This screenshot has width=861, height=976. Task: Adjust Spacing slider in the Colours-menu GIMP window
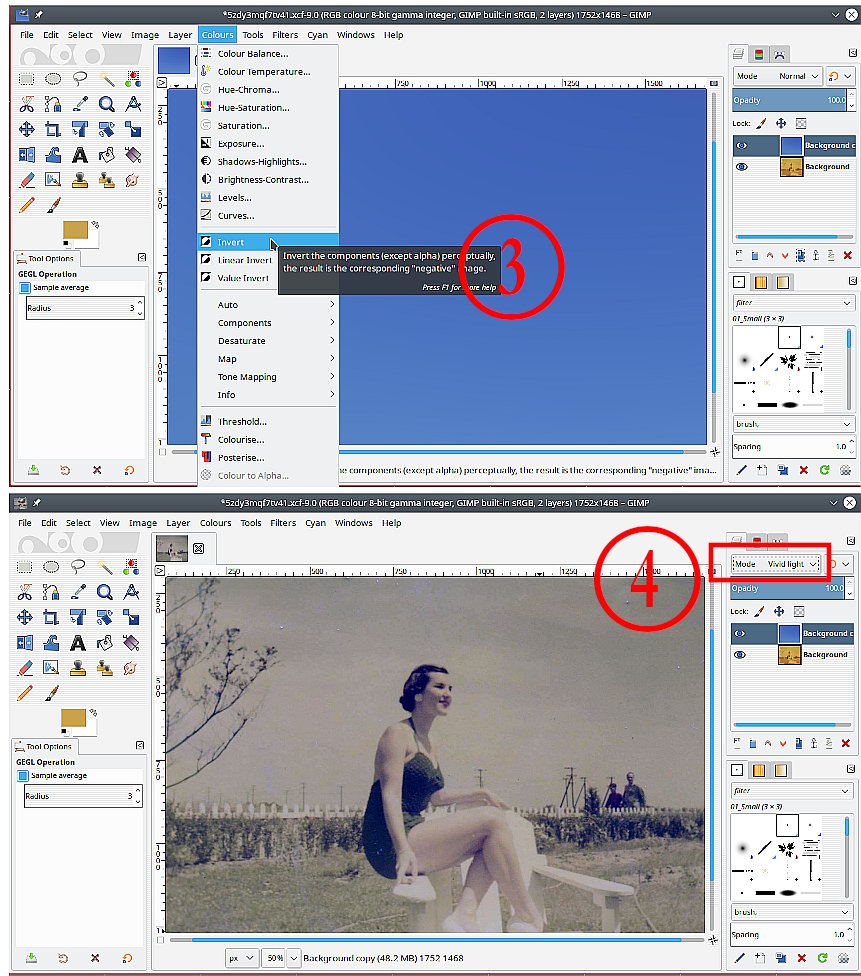(789, 446)
